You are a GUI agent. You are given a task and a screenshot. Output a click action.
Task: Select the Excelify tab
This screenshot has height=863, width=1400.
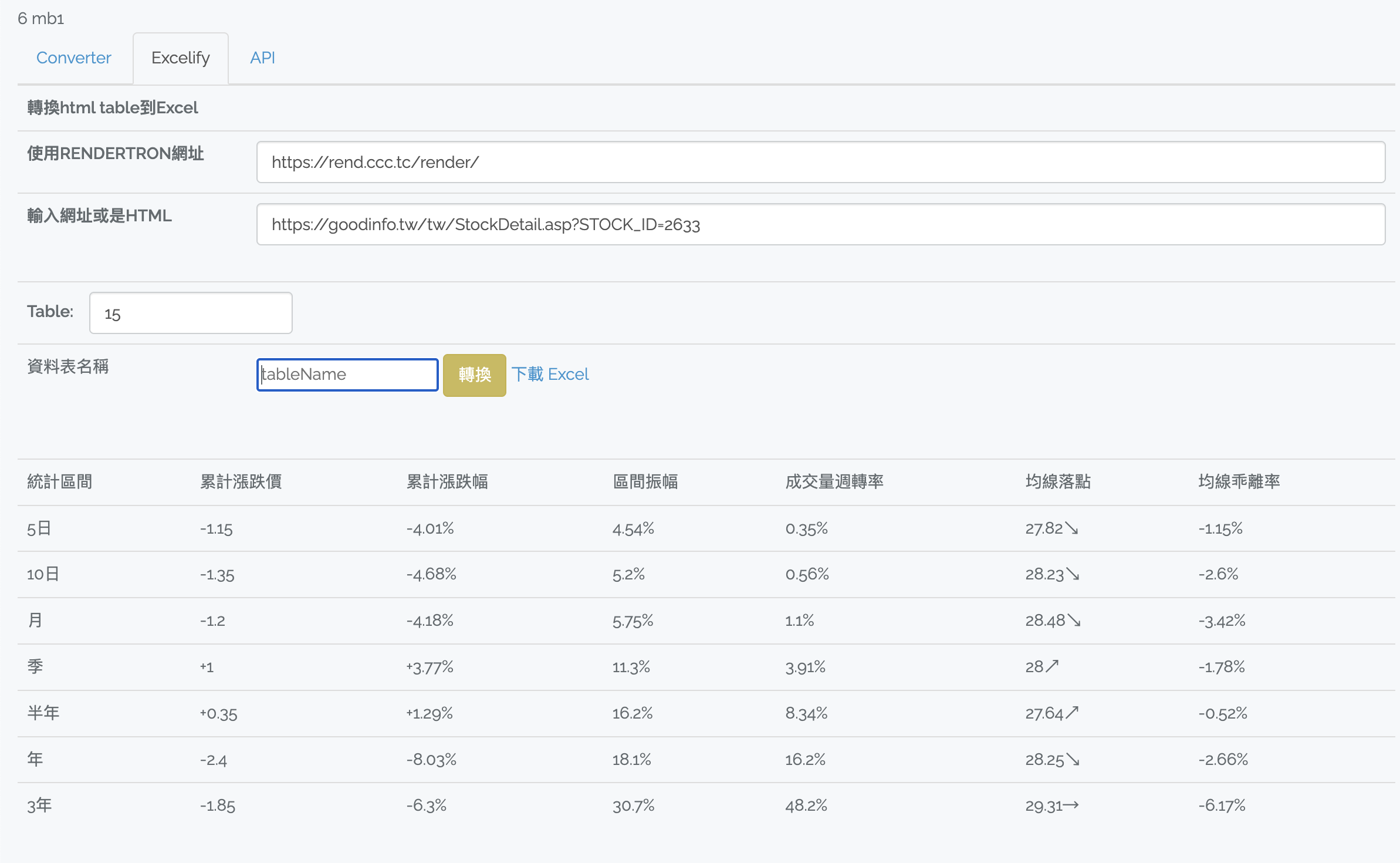pyautogui.click(x=180, y=58)
